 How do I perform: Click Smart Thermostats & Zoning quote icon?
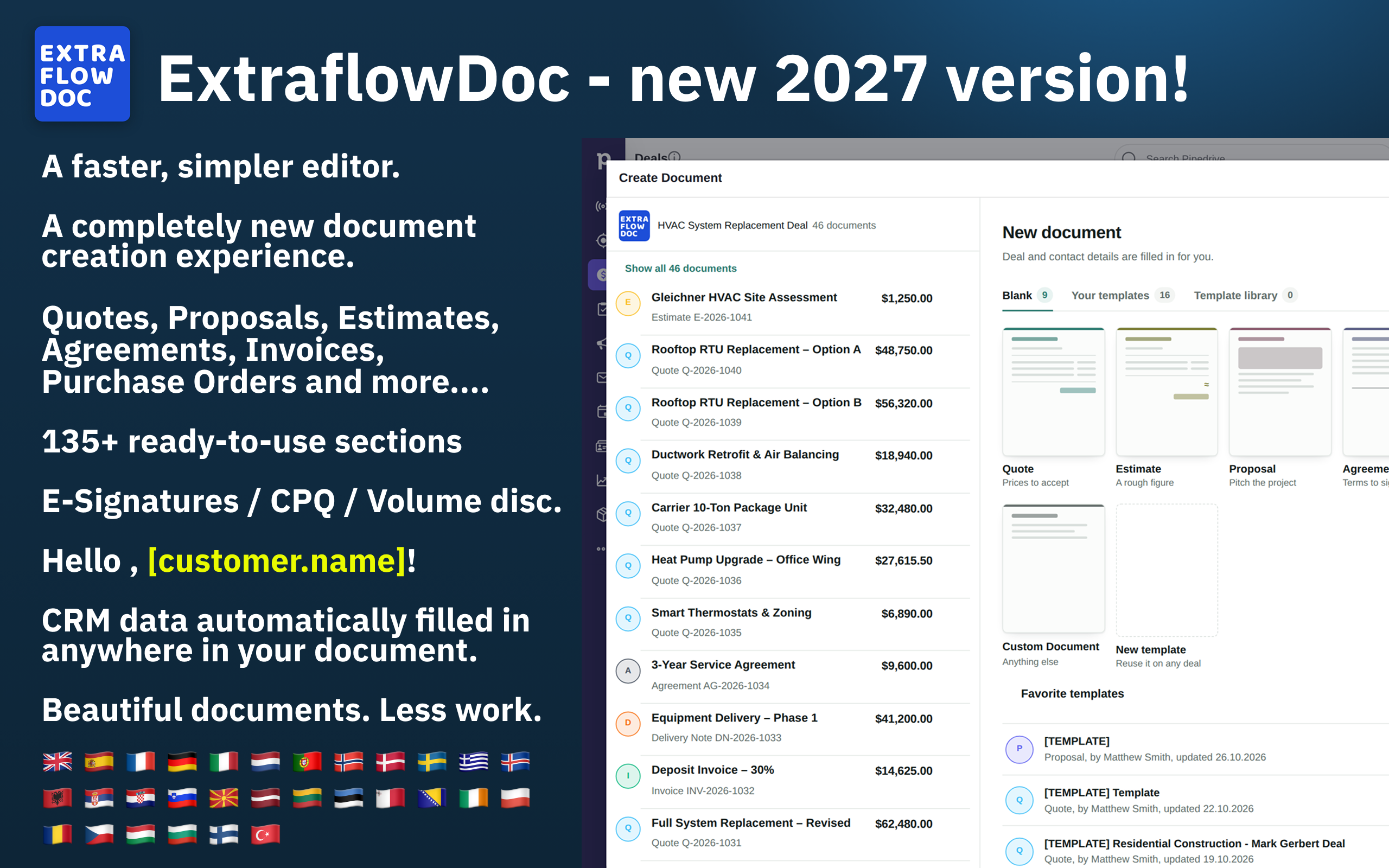tap(628, 618)
